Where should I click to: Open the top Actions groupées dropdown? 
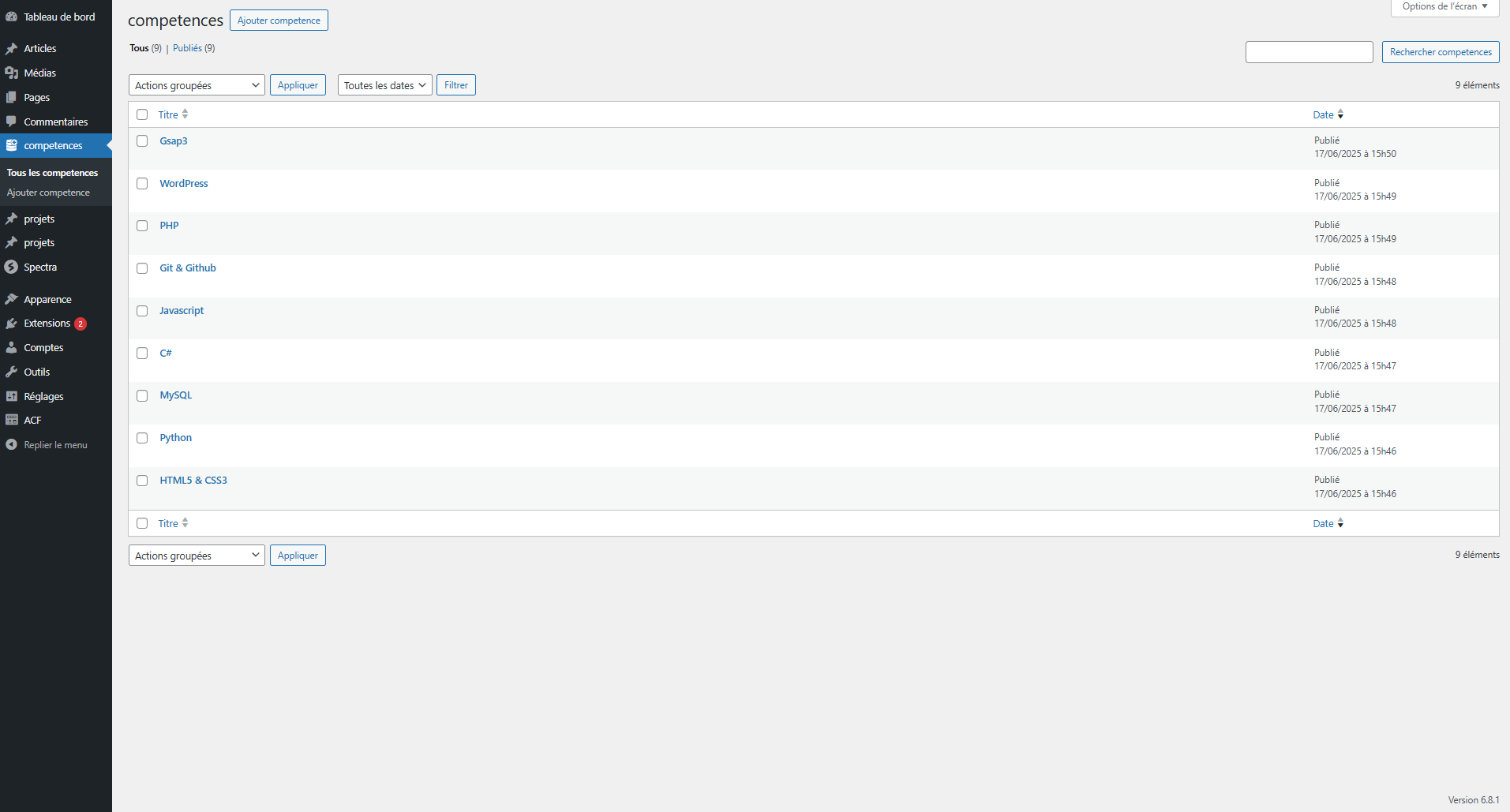(x=197, y=85)
